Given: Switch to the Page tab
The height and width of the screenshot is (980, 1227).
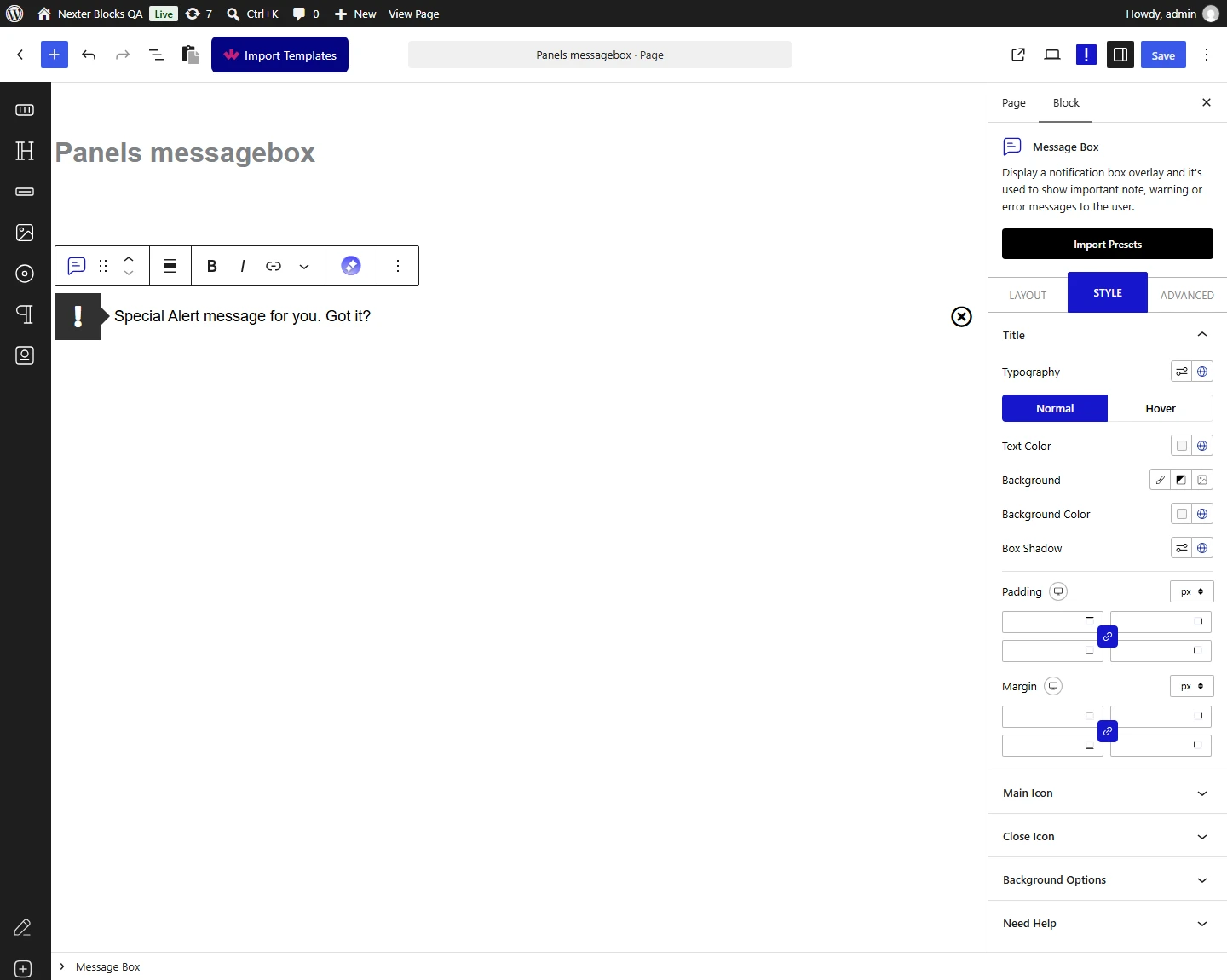Looking at the screenshot, I should (x=1014, y=103).
